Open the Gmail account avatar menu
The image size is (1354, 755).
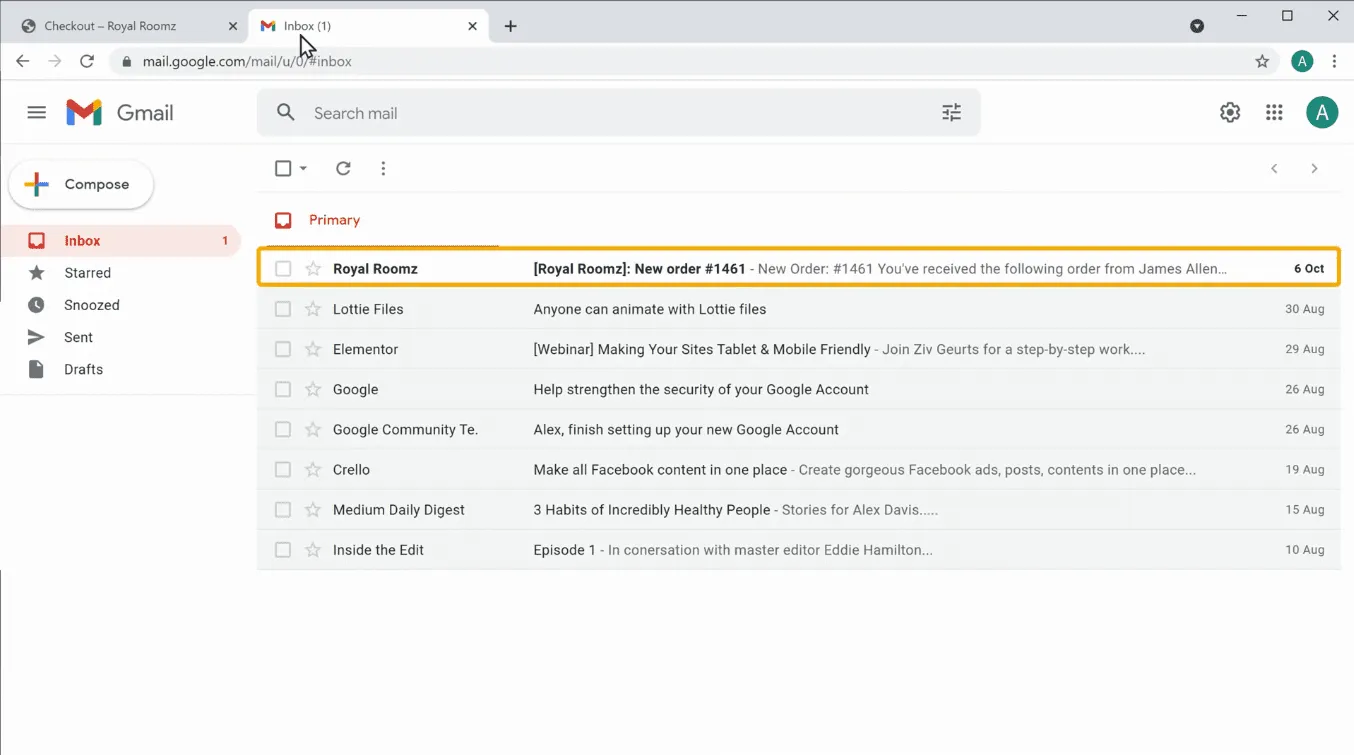point(1322,113)
